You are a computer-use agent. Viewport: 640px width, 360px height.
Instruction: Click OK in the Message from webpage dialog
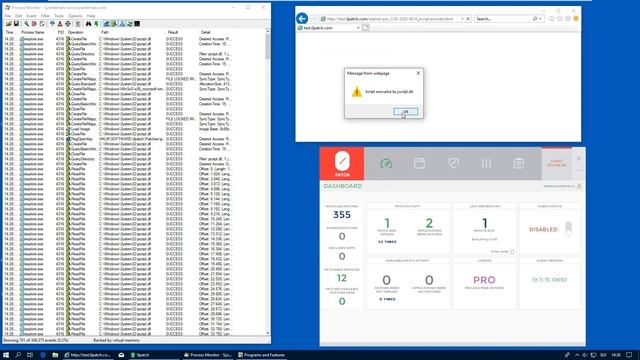point(405,111)
